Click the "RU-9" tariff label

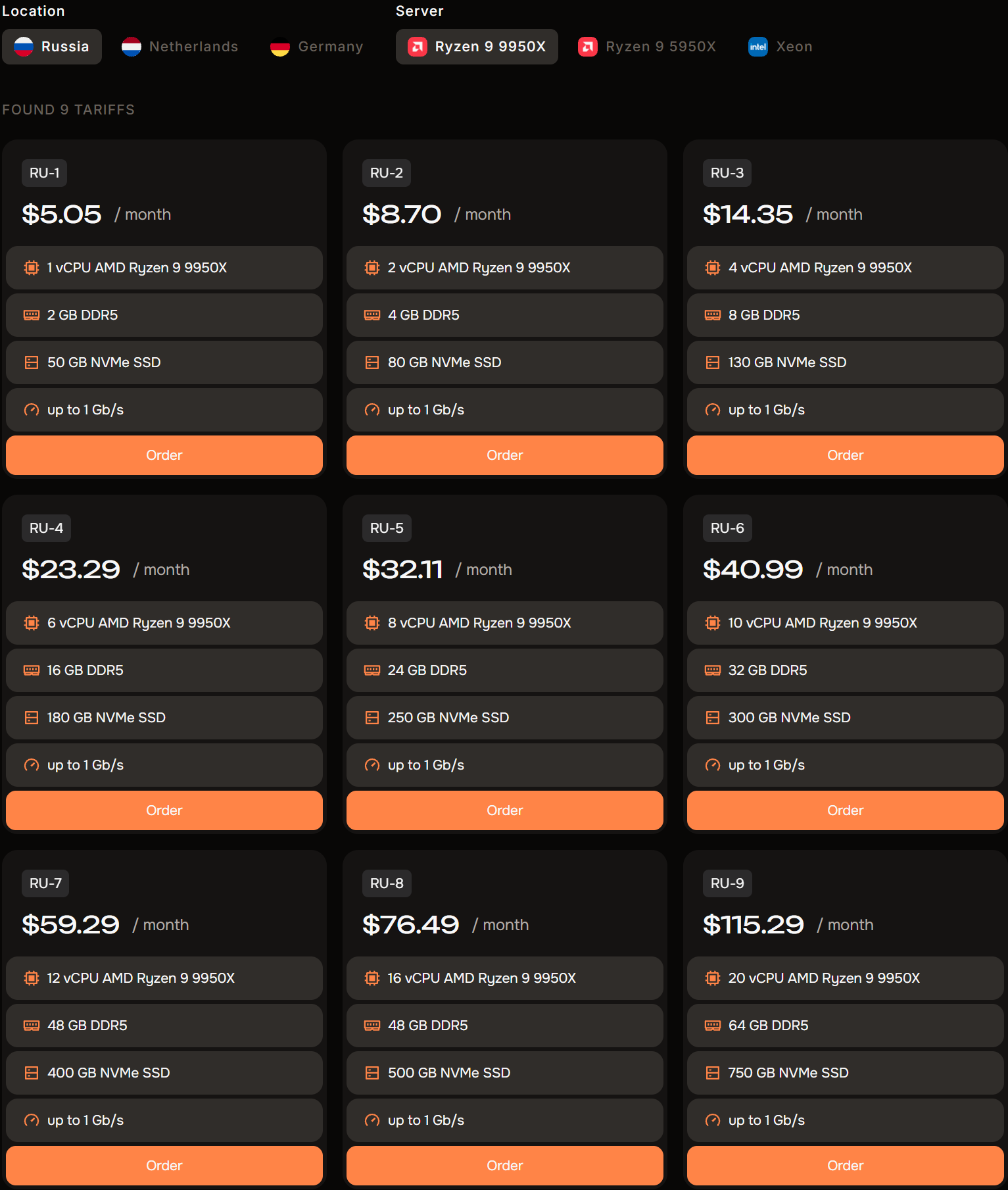[727, 883]
